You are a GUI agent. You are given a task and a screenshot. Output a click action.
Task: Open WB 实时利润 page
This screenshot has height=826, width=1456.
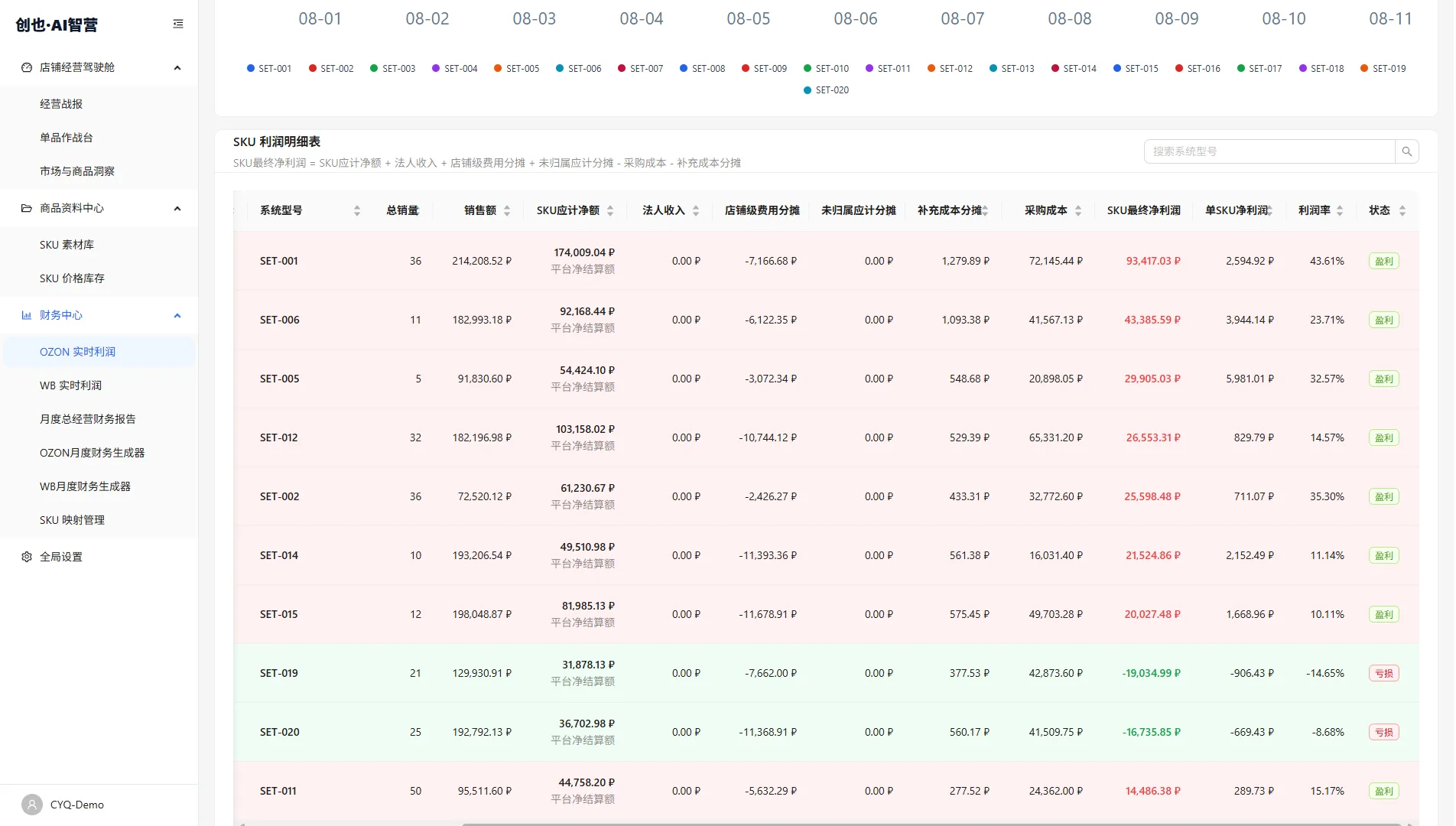click(x=99, y=385)
